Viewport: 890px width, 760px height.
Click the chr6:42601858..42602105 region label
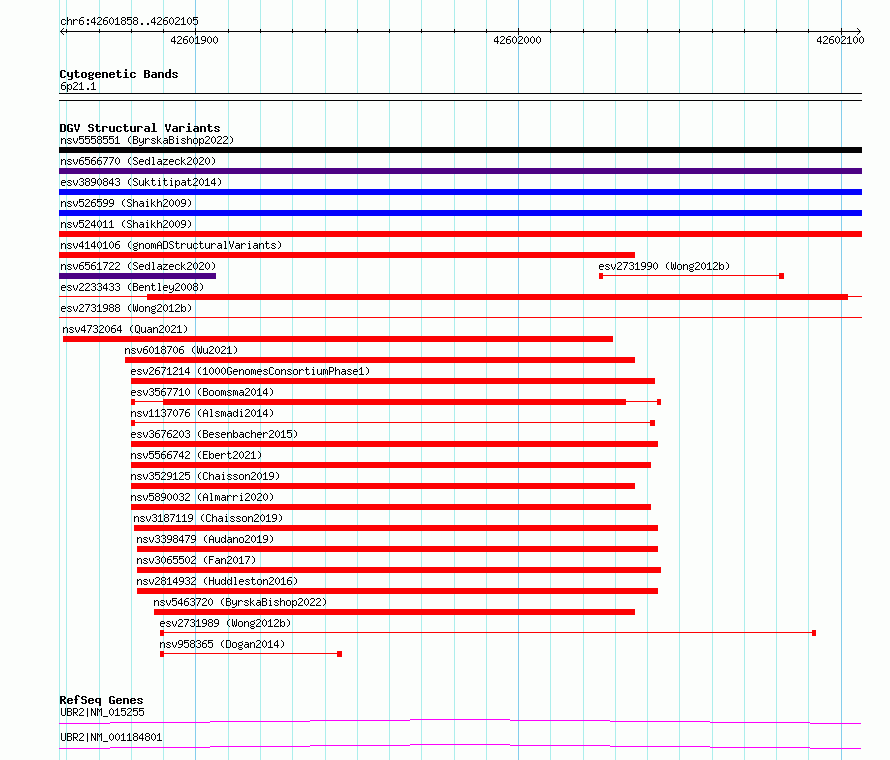pos(129,21)
